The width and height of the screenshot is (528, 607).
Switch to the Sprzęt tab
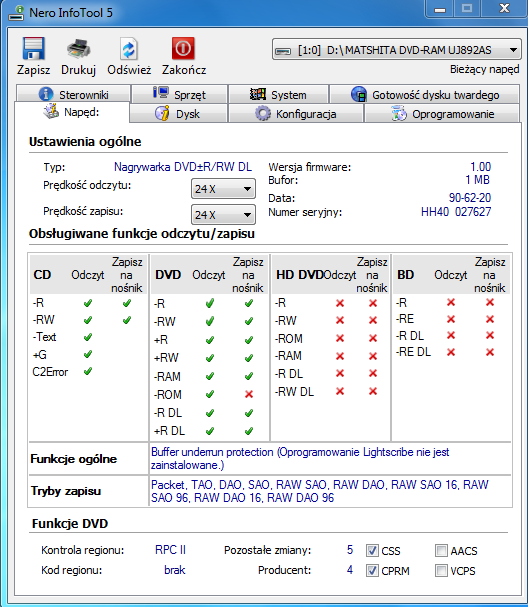coord(179,94)
